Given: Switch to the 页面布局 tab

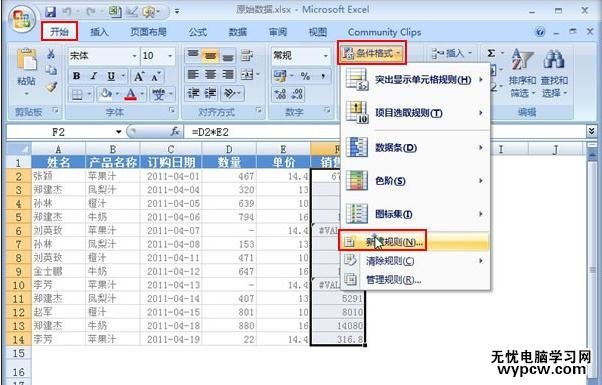Looking at the screenshot, I should click(148, 32).
